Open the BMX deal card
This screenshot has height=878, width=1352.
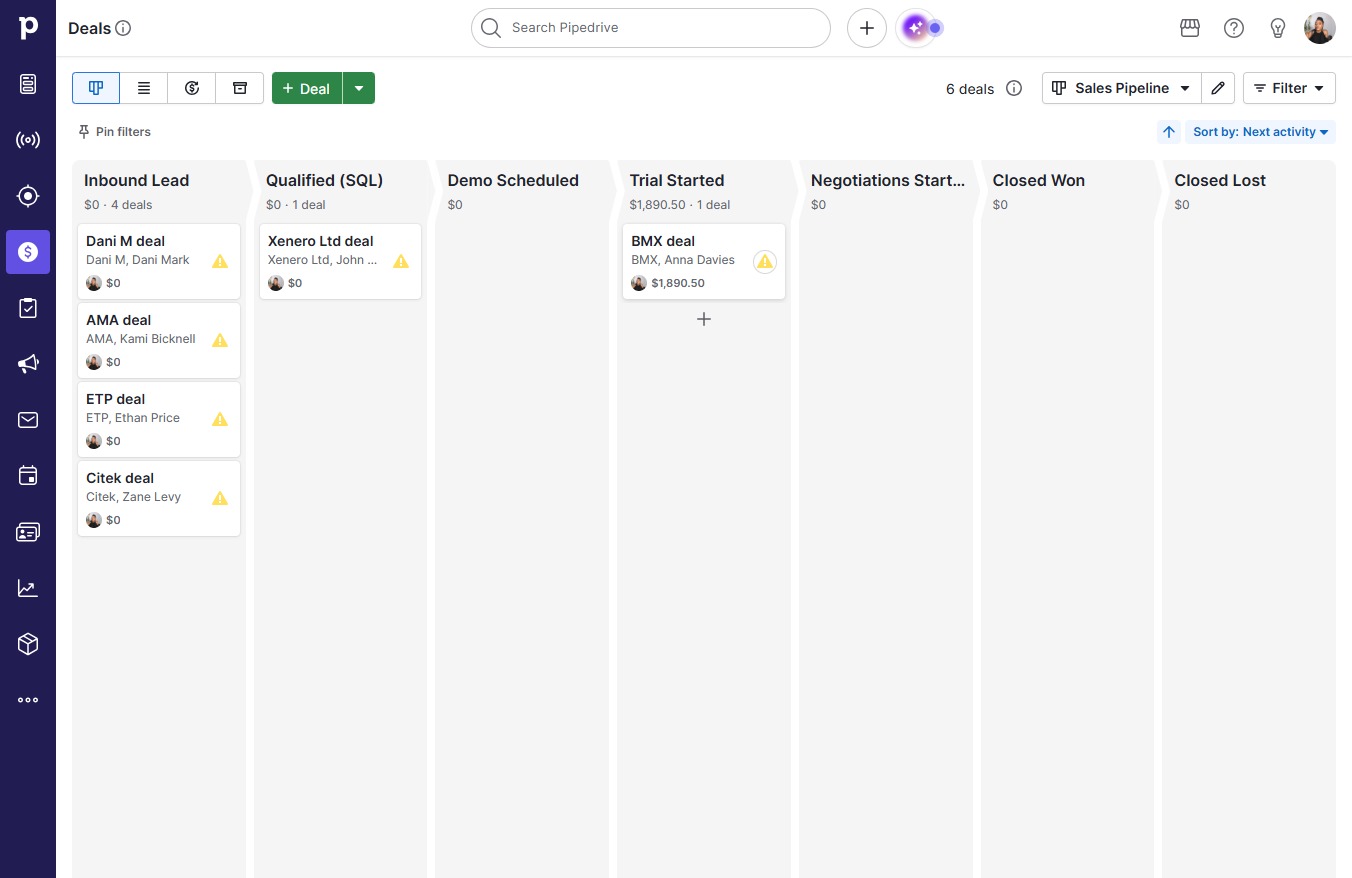(704, 261)
